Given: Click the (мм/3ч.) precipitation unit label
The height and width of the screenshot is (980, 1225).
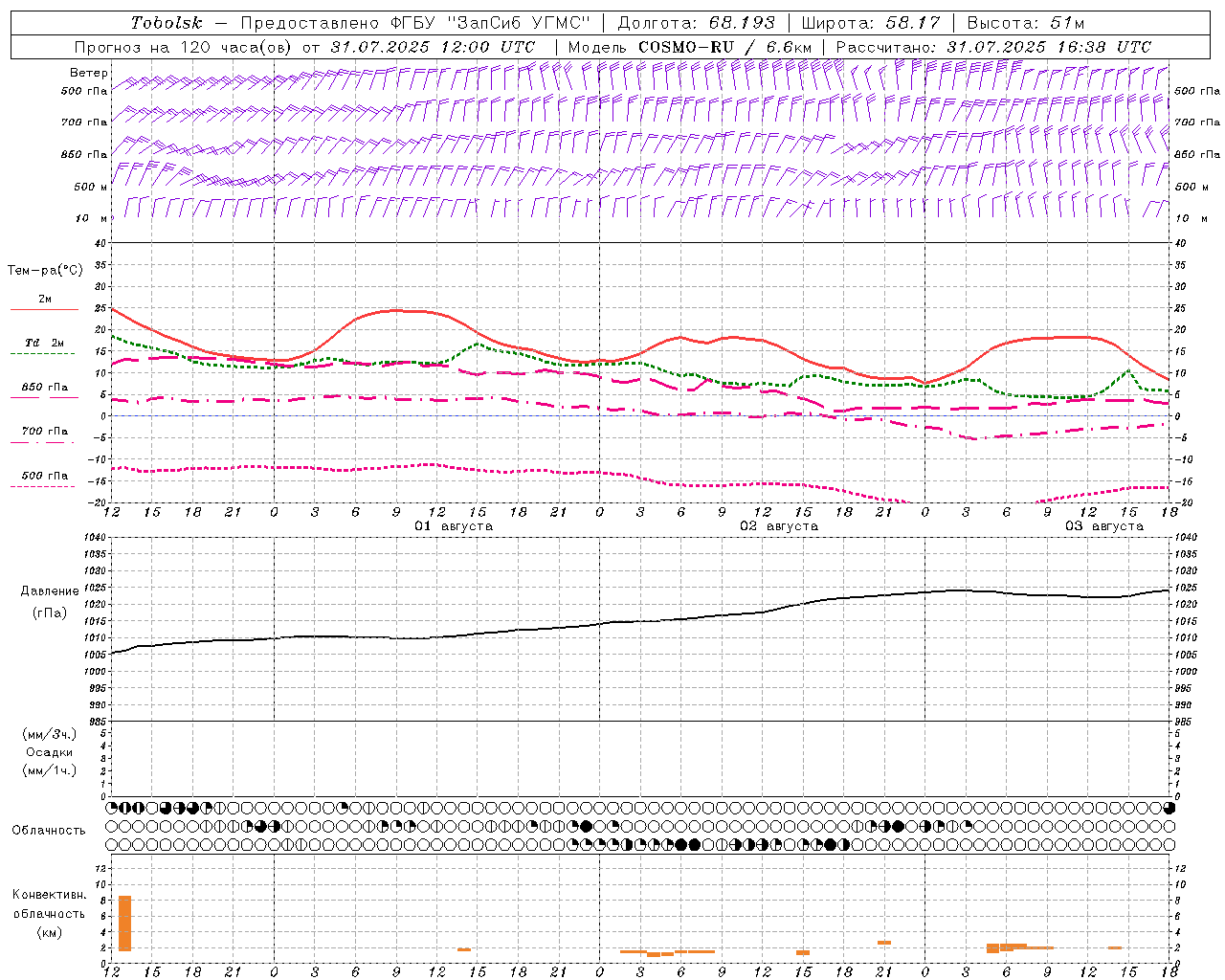Looking at the screenshot, I should 49,734.
